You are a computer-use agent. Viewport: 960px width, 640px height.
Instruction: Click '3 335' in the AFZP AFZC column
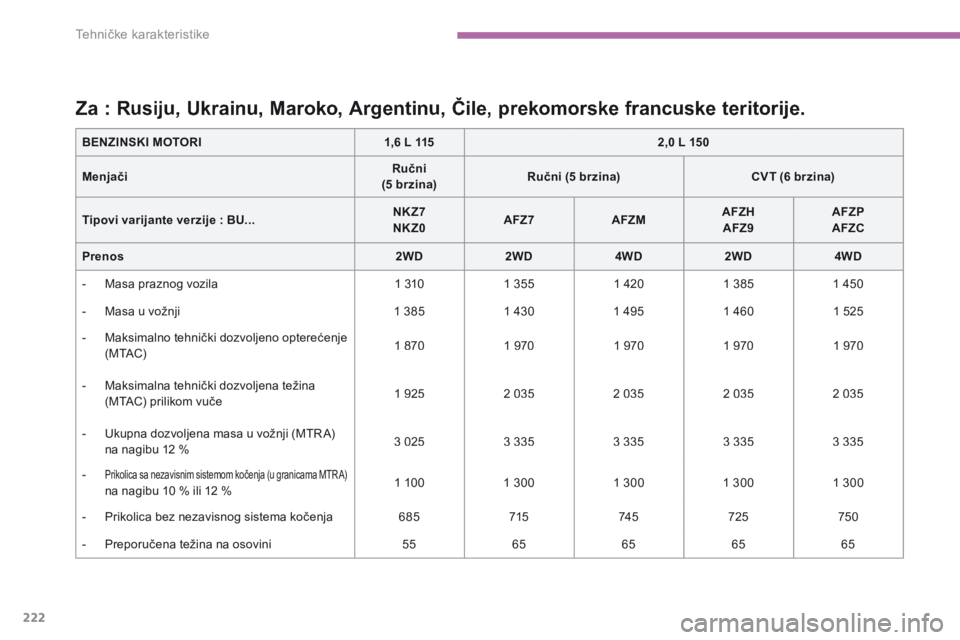click(x=848, y=442)
